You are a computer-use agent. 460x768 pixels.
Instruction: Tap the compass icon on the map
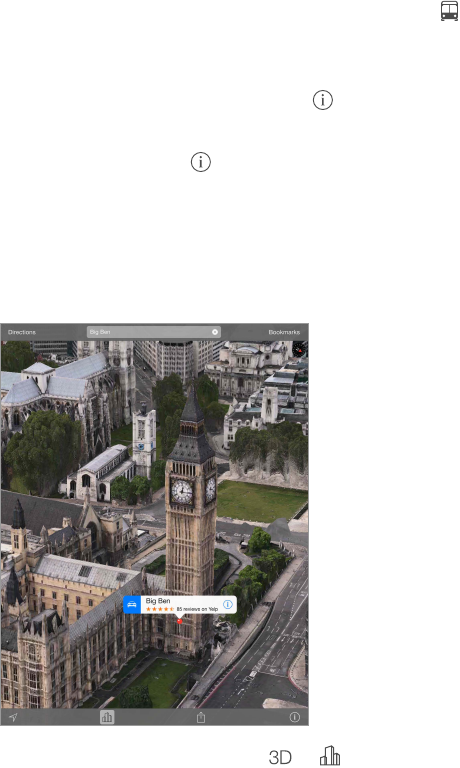299,349
